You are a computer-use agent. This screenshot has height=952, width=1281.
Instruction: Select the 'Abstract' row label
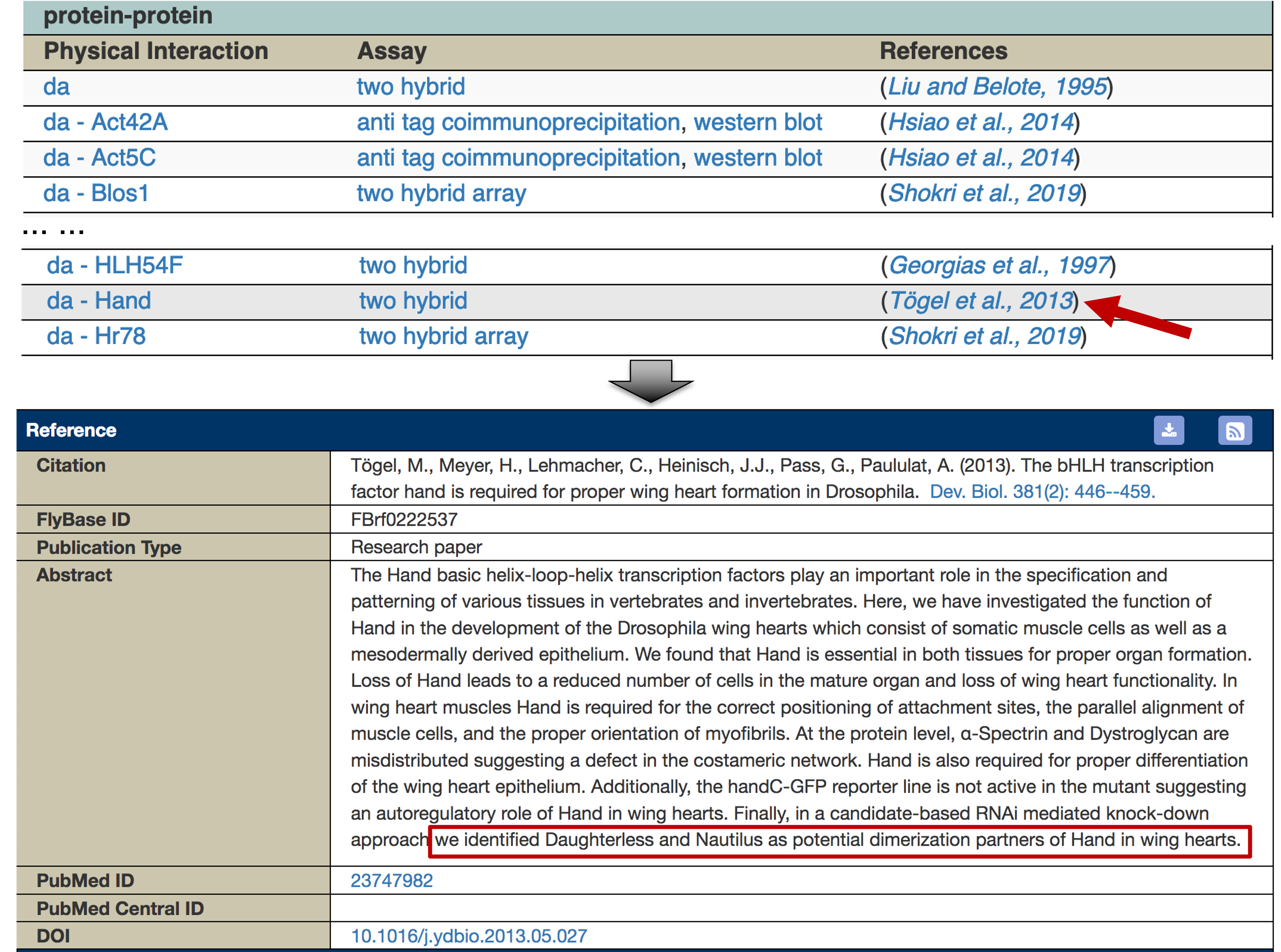[75, 575]
